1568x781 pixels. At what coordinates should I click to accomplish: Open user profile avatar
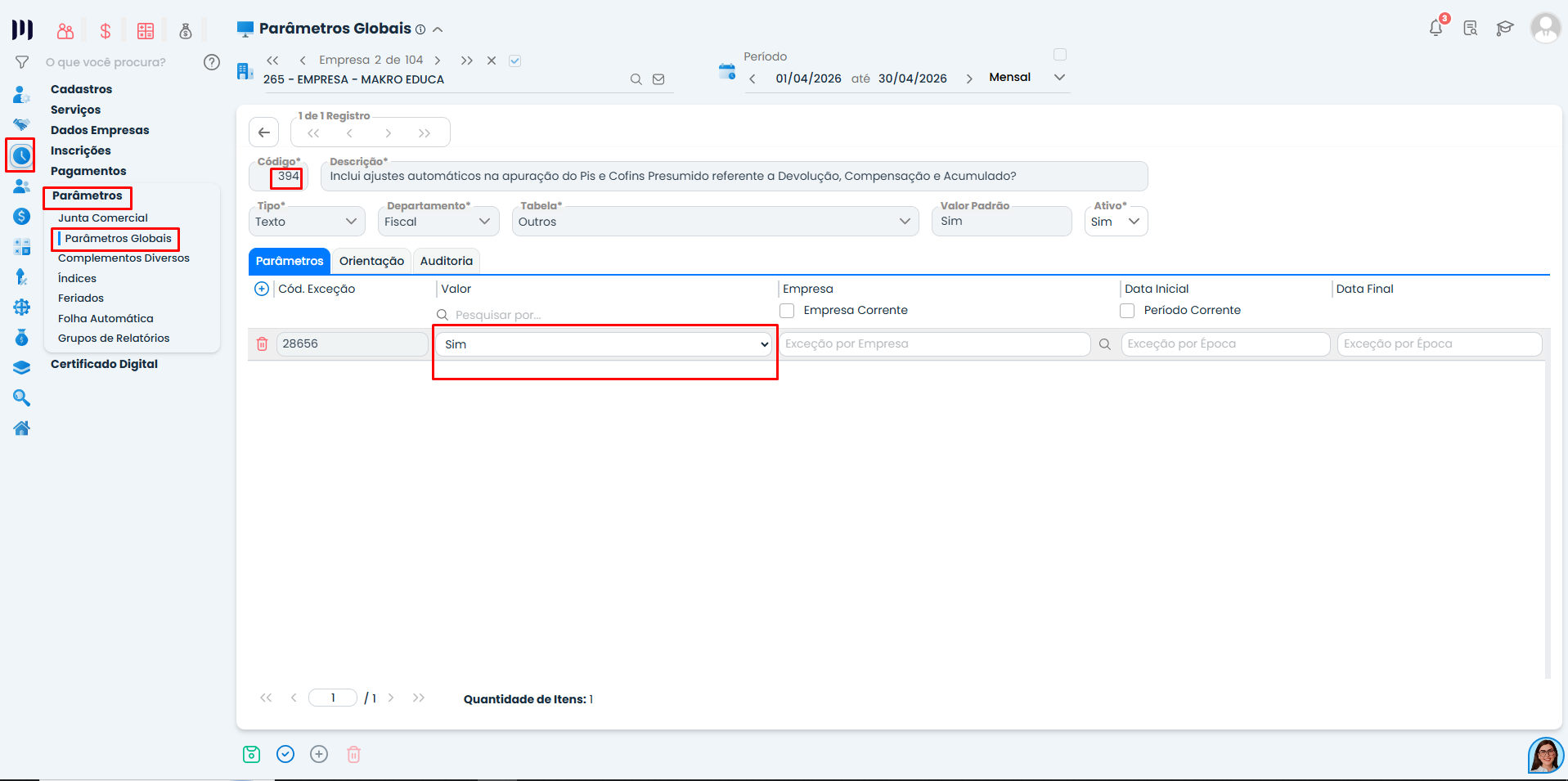point(1545,28)
